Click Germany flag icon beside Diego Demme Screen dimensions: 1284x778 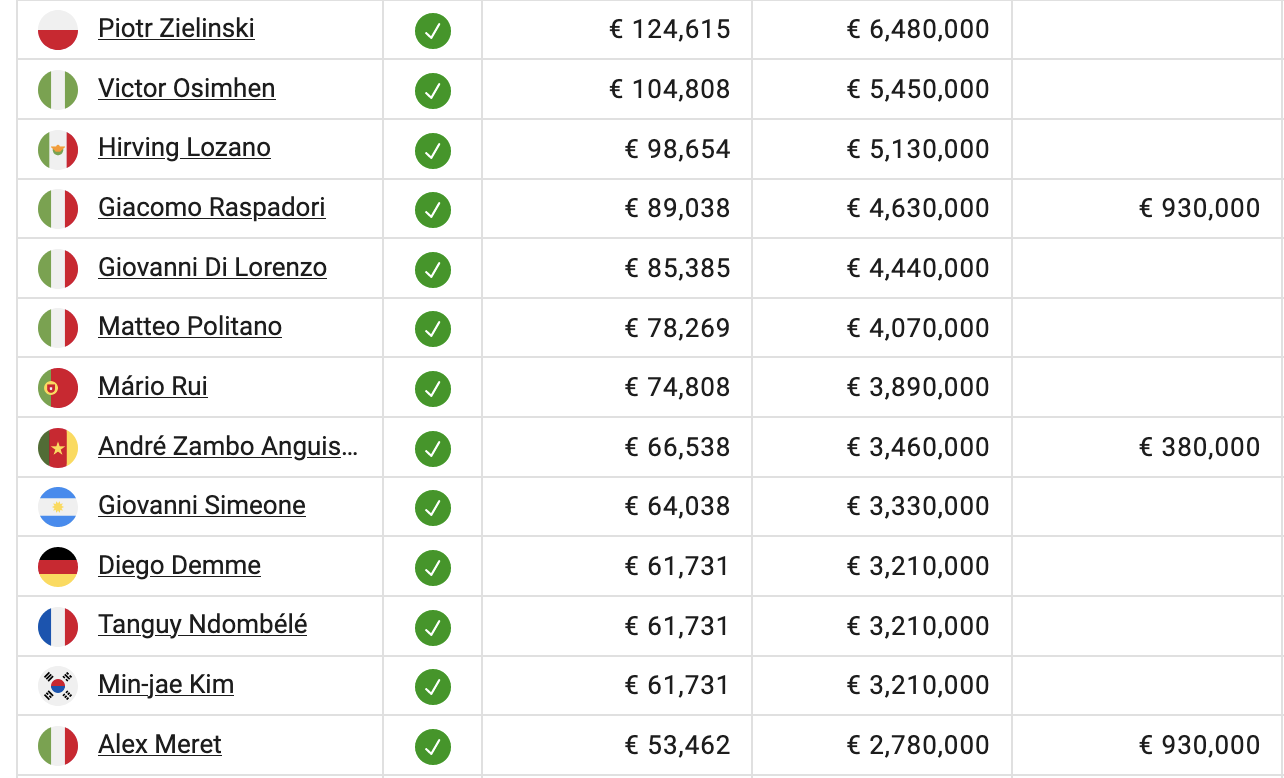pos(58,567)
